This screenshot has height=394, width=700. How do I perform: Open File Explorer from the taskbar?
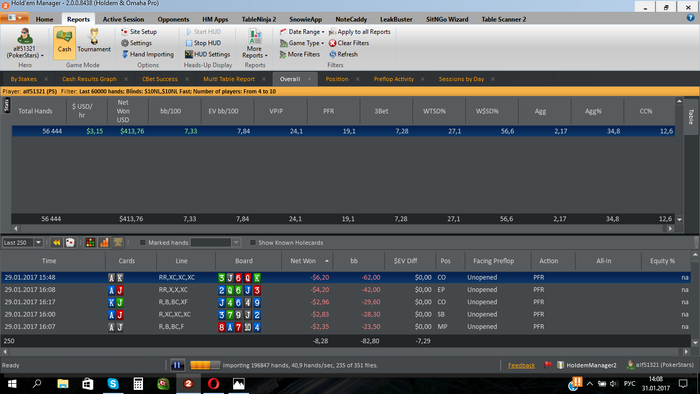coord(62,384)
